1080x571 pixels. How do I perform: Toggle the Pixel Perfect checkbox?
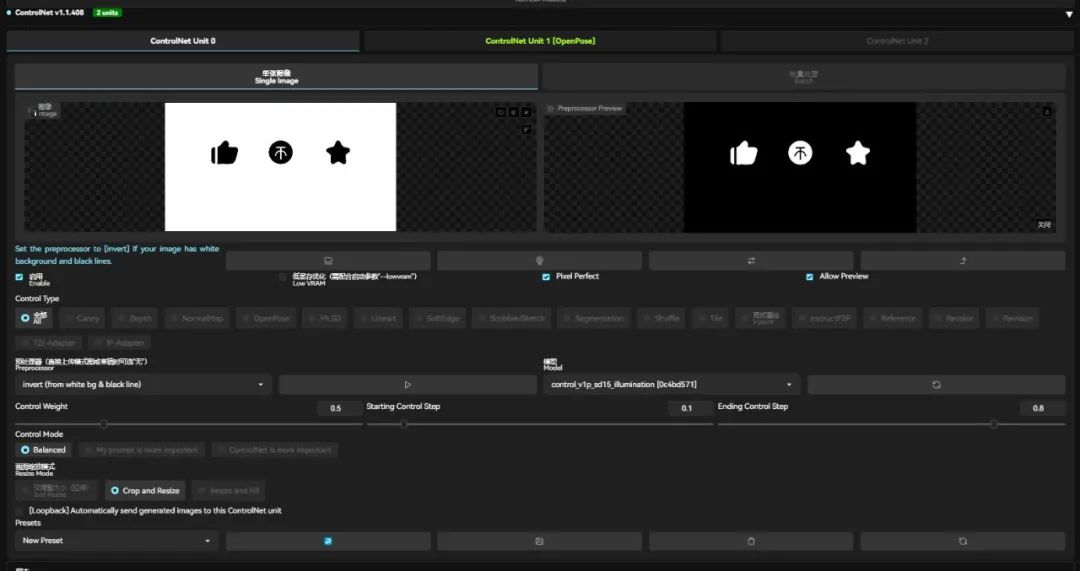click(546, 277)
